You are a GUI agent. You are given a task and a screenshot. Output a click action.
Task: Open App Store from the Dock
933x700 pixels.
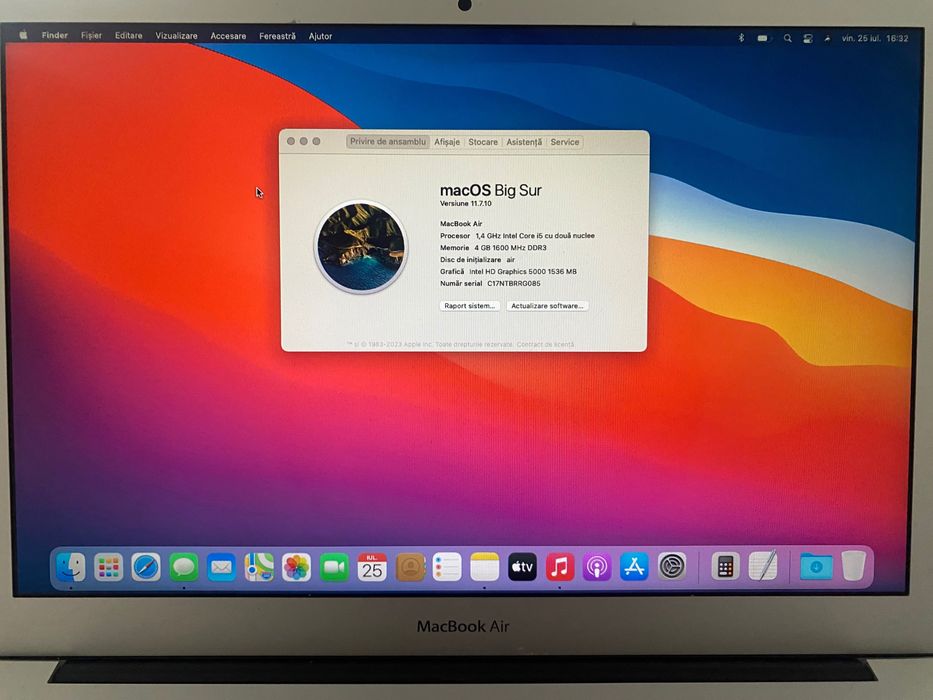[x=634, y=567]
